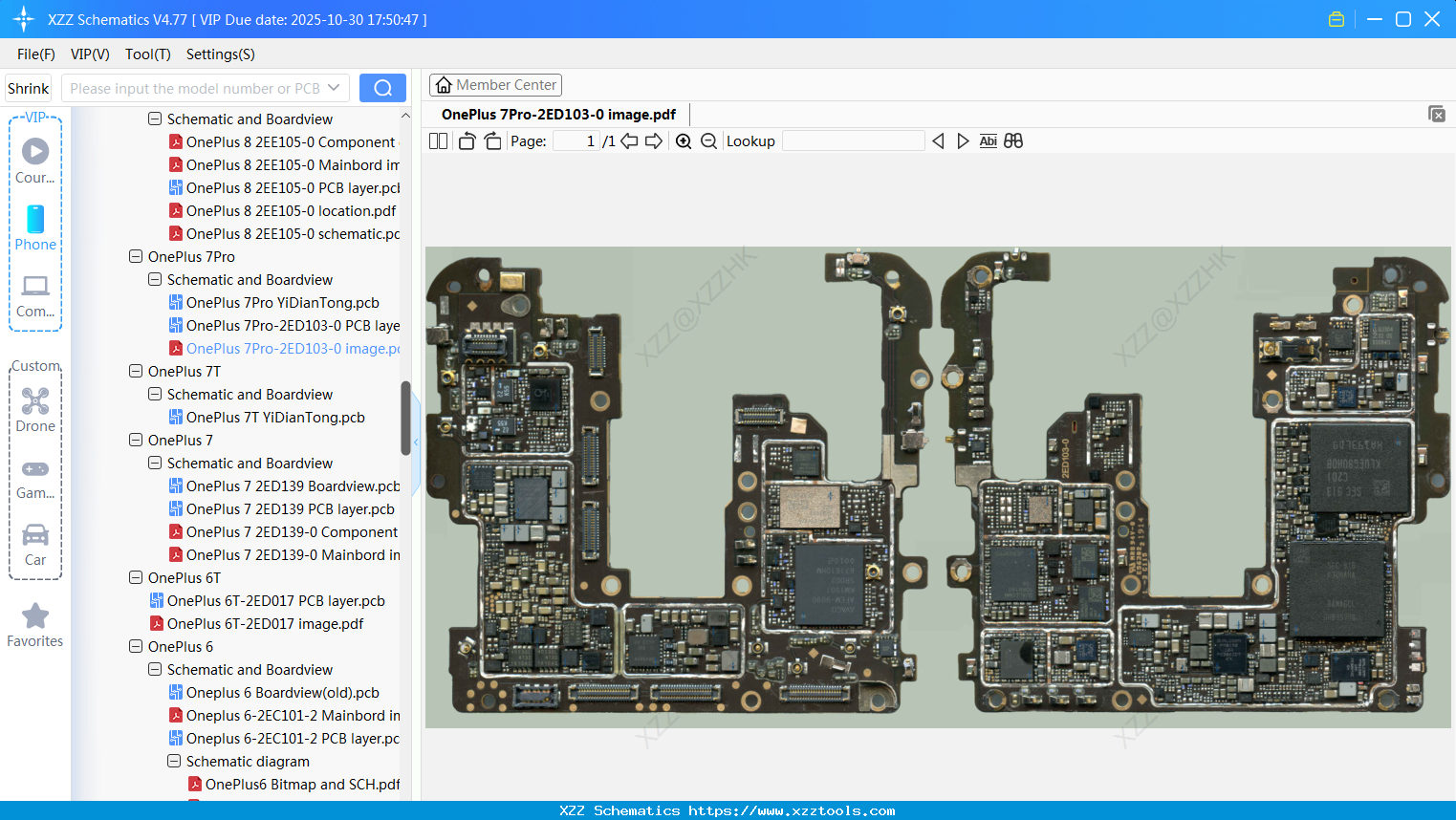This screenshot has height=820, width=1456.
Task: Open the model number dropdown arrow
Action: coord(334,88)
